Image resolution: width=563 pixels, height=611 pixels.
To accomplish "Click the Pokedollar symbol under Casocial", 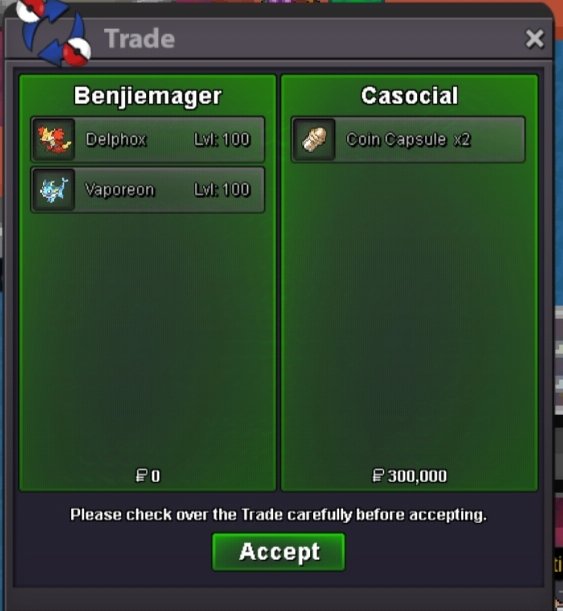I will tap(378, 476).
